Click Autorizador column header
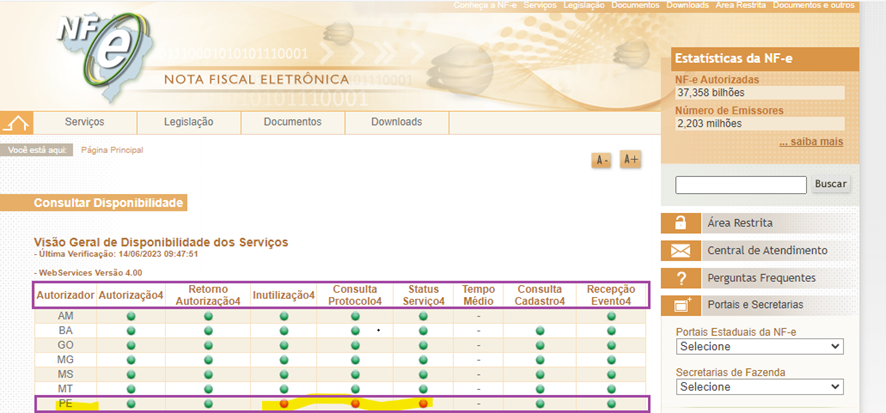886x413 pixels. click(x=64, y=295)
